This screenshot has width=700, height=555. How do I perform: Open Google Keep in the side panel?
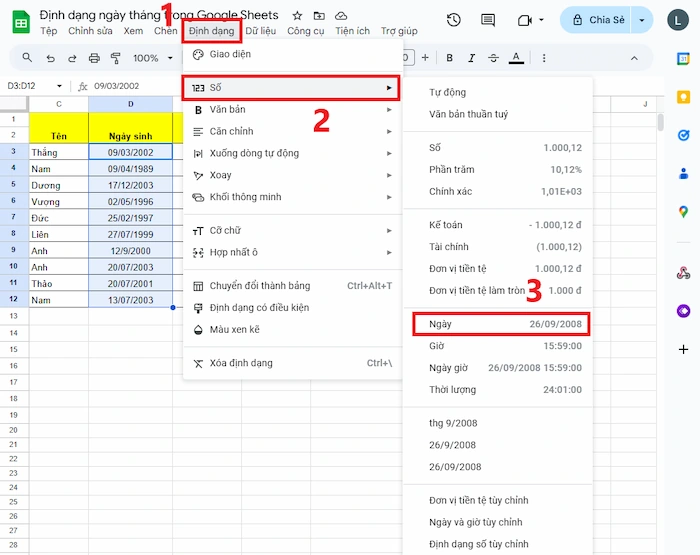click(x=684, y=97)
